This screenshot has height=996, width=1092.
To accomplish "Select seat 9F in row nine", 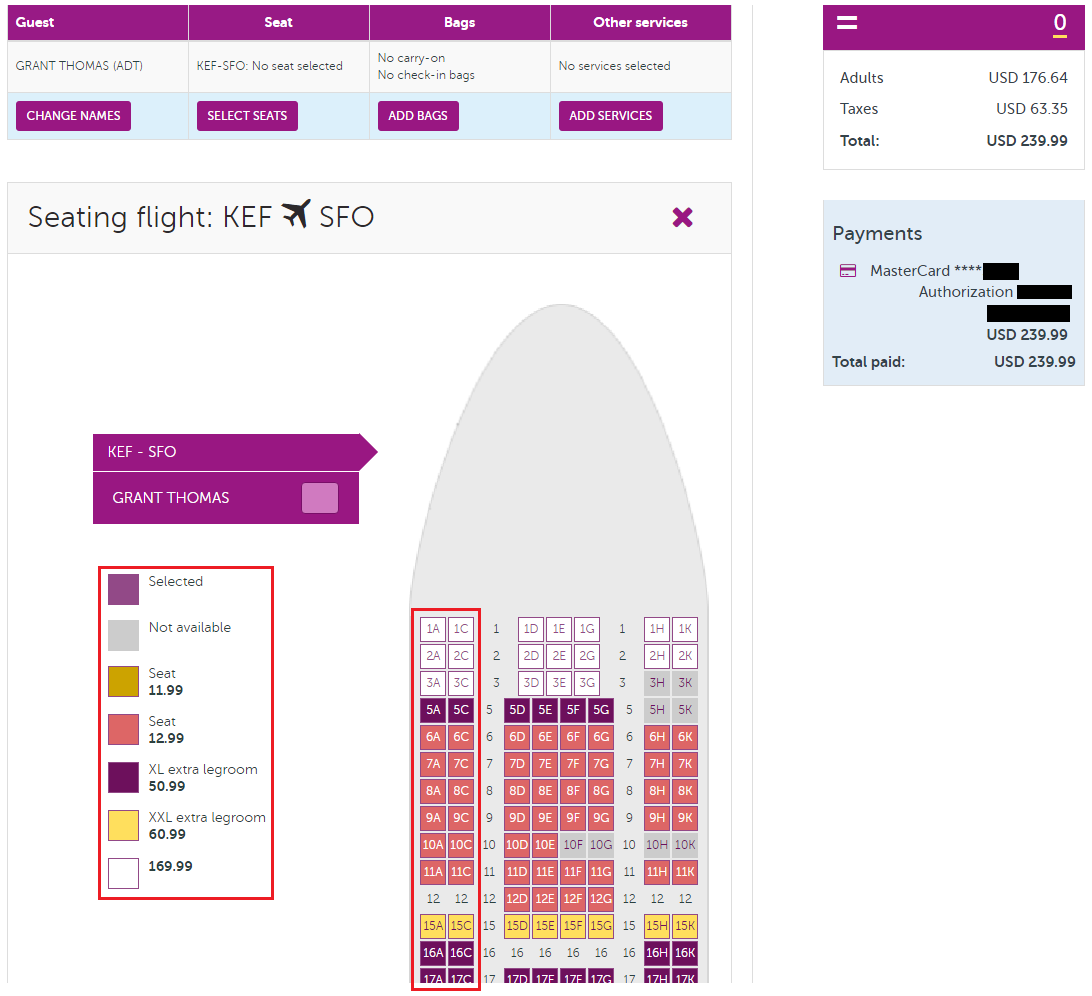I will (x=573, y=818).
